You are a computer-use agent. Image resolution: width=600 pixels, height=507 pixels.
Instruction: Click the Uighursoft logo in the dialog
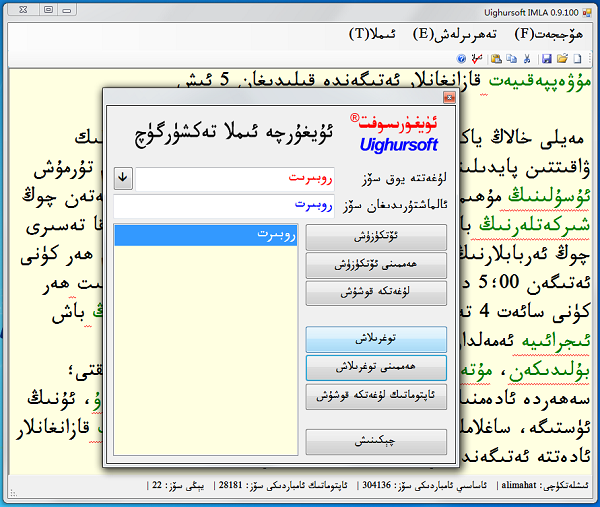395,133
